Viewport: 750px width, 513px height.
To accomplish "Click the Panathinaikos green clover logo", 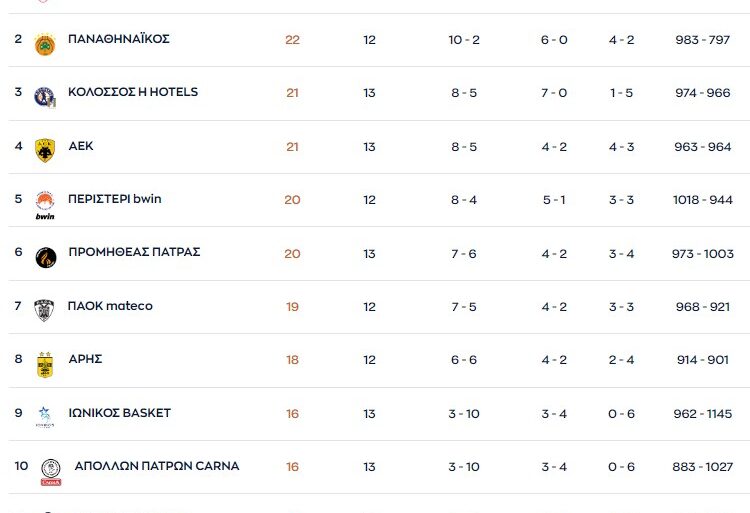I will (x=44, y=44).
